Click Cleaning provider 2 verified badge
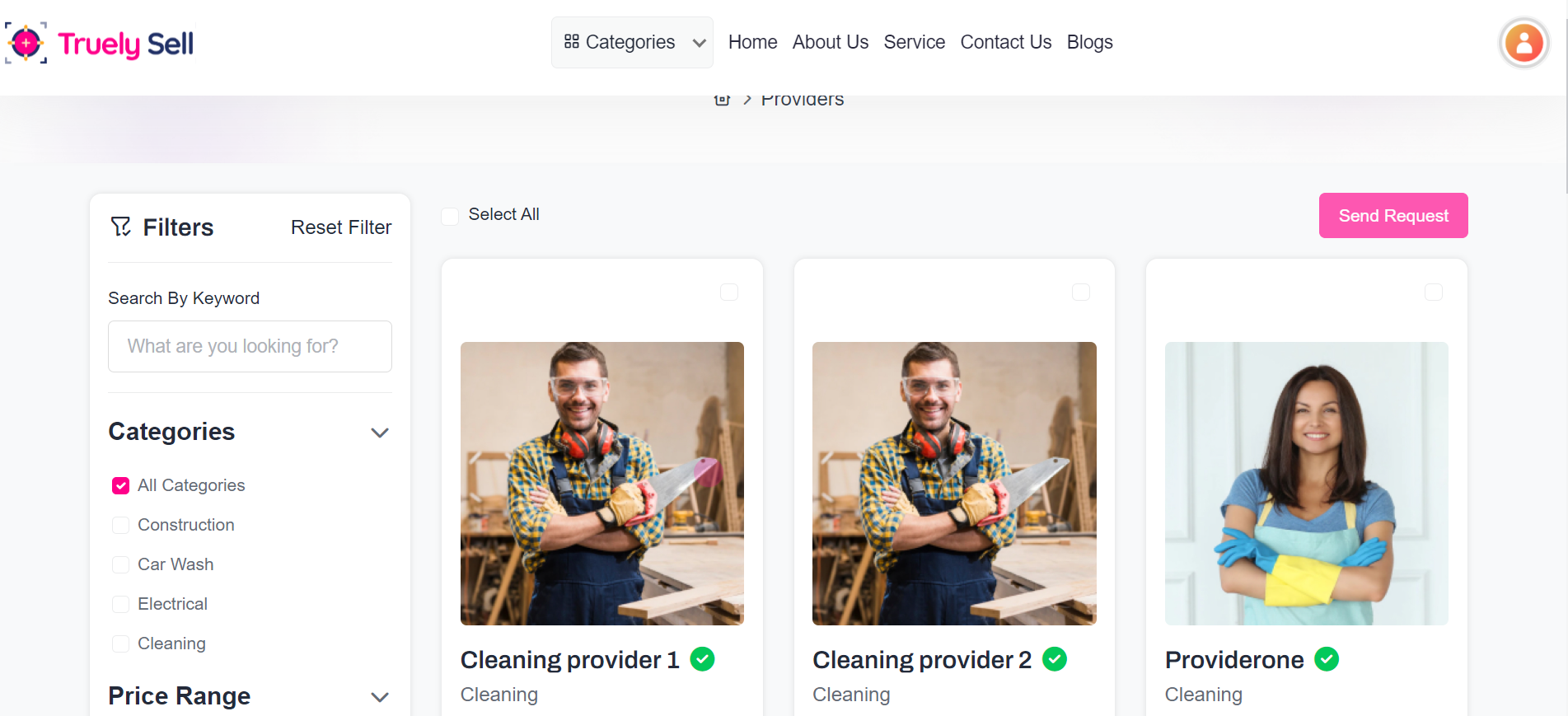This screenshot has height=716, width=1568. coord(1055,659)
